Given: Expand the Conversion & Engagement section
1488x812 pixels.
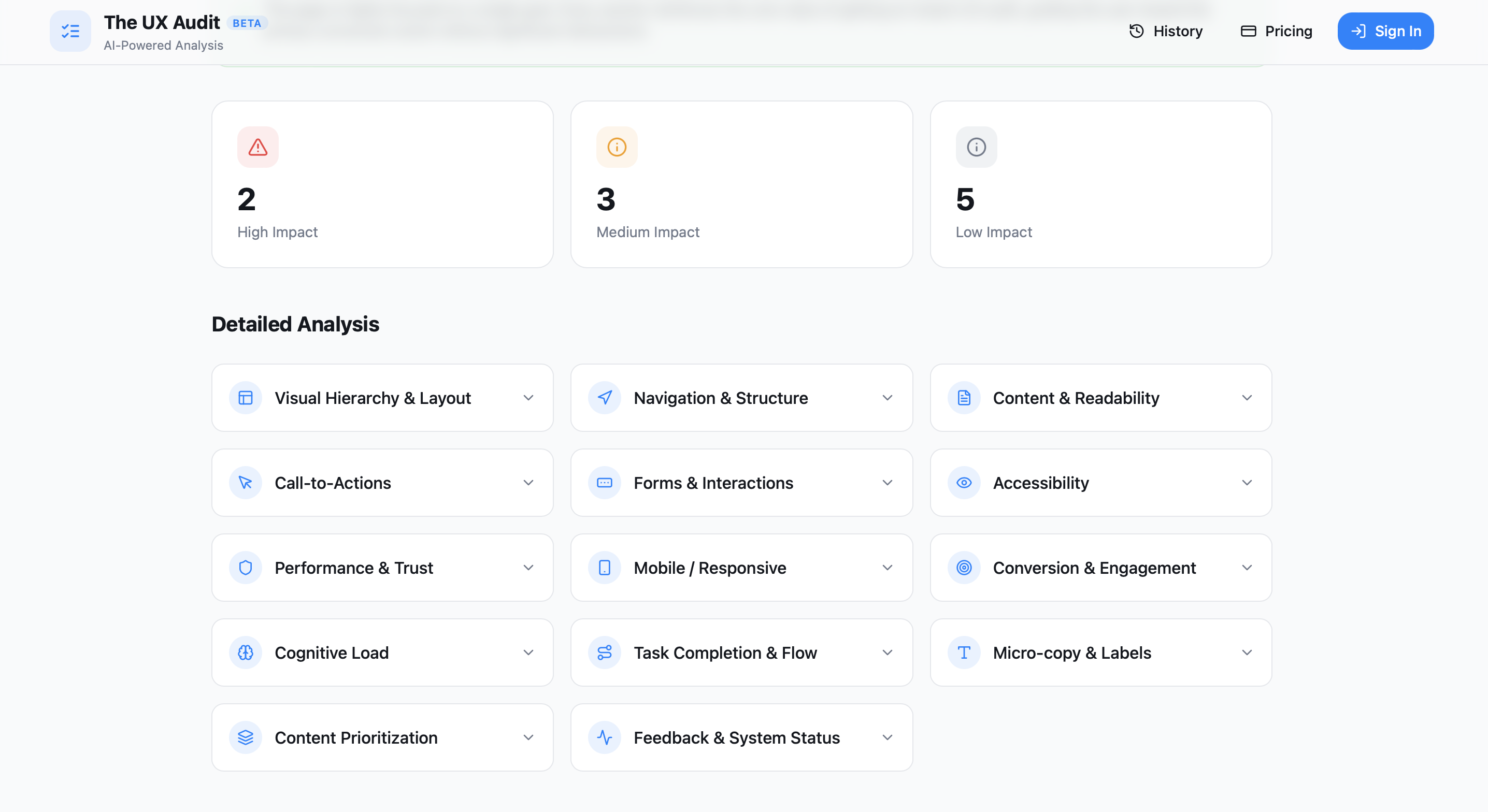Looking at the screenshot, I should tap(1247, 568).
